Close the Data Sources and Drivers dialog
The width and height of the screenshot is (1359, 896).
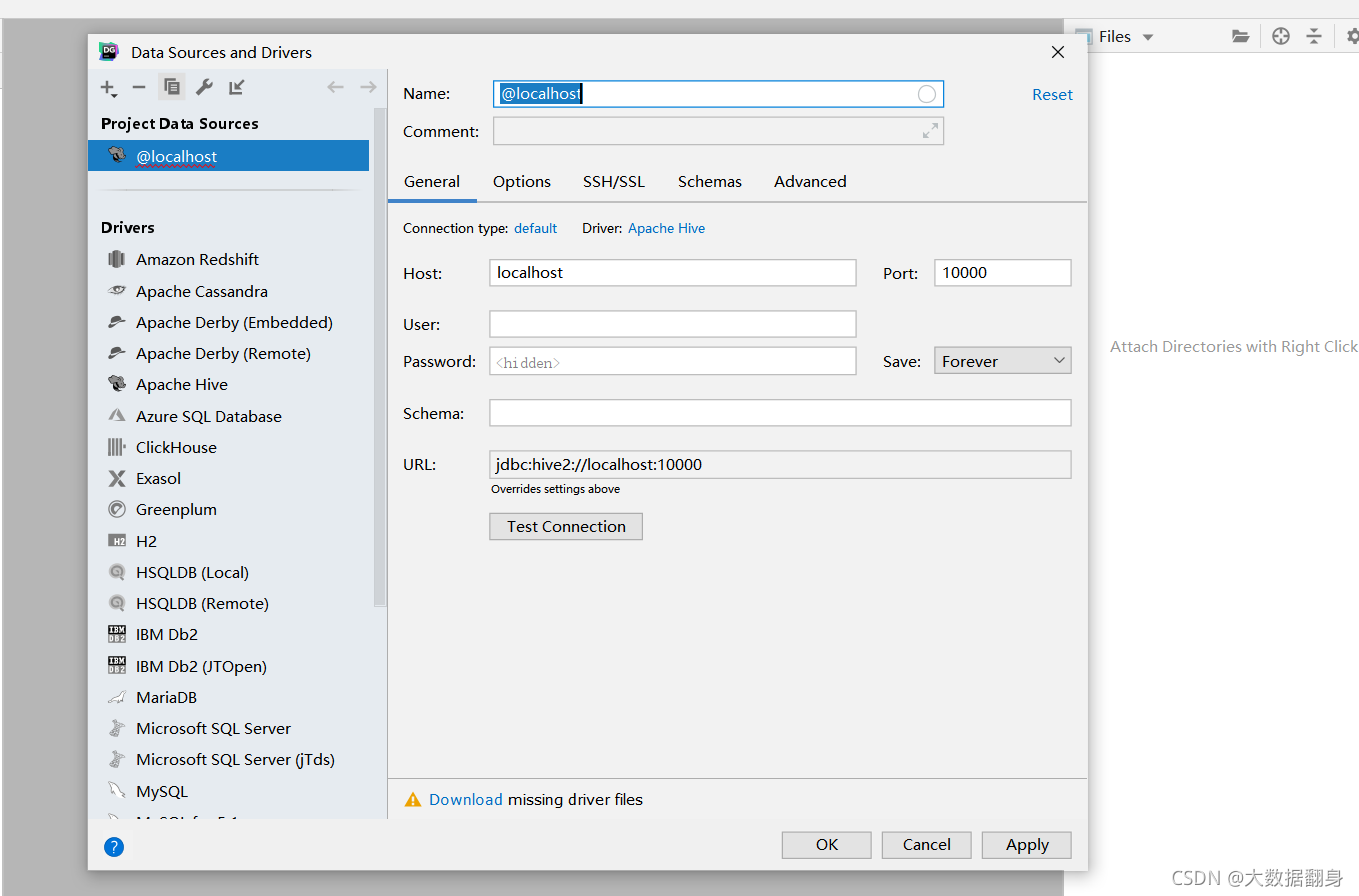1058,52
